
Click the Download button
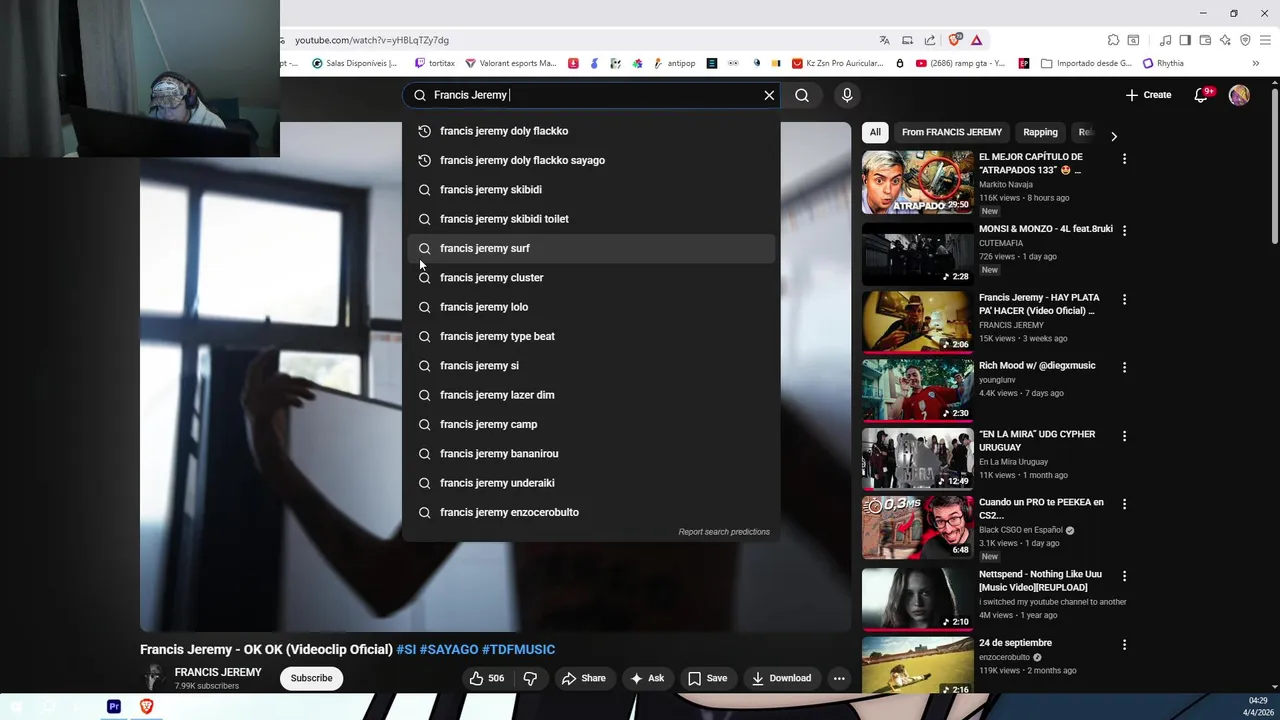pyautogui.click(x=781, y=678)
